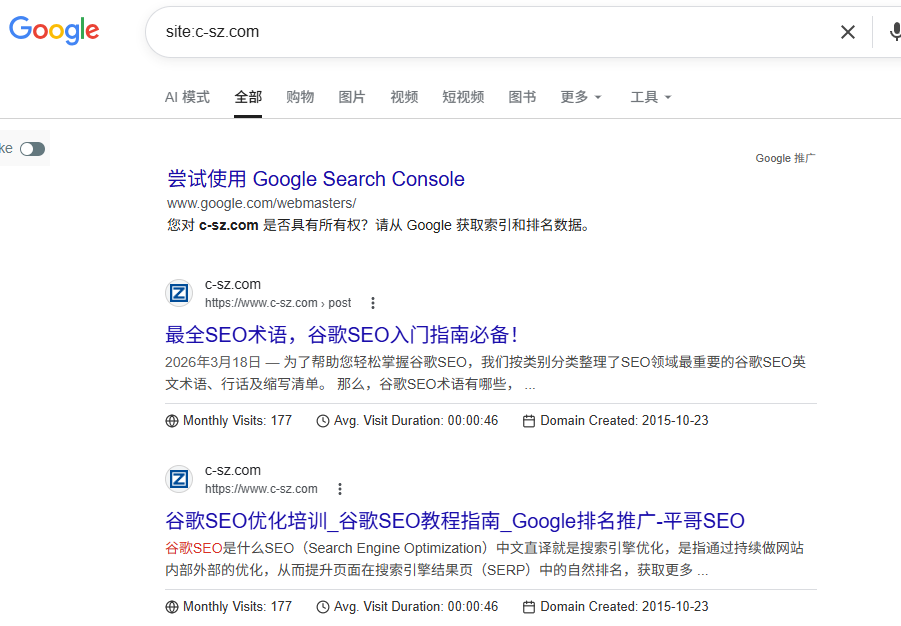Click c-sz.com favicon of SEO术语 result
Viewport: 901px width, 626px height.
click(x=179, y=293)
